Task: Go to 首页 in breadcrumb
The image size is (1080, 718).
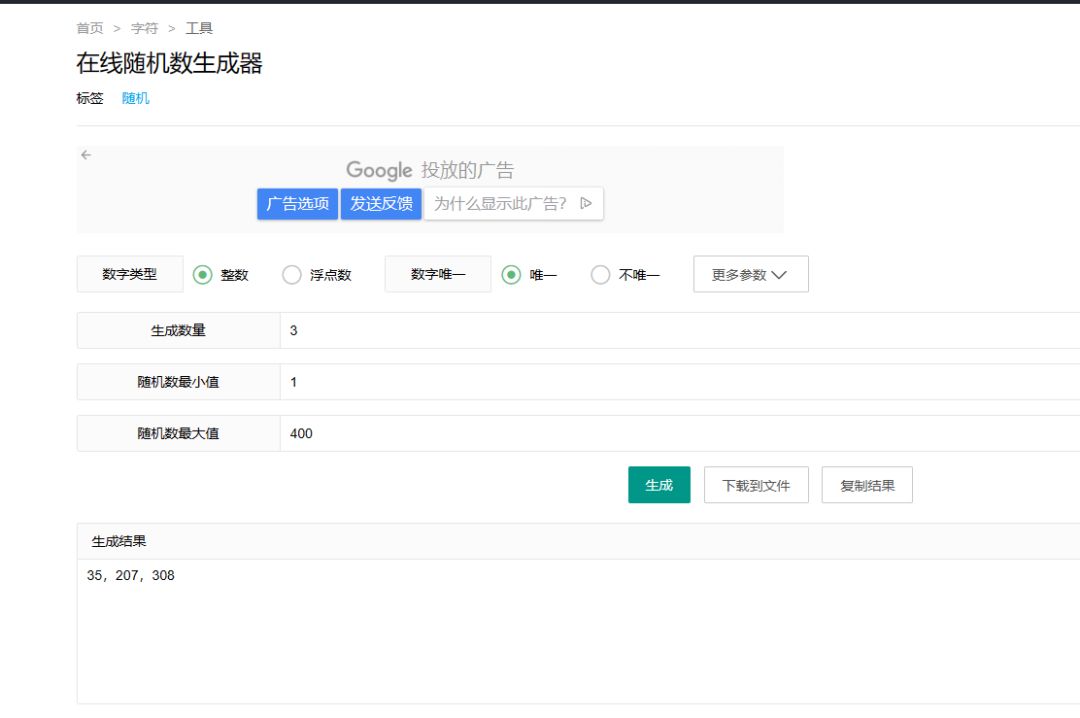Action: tap(90, 28)
